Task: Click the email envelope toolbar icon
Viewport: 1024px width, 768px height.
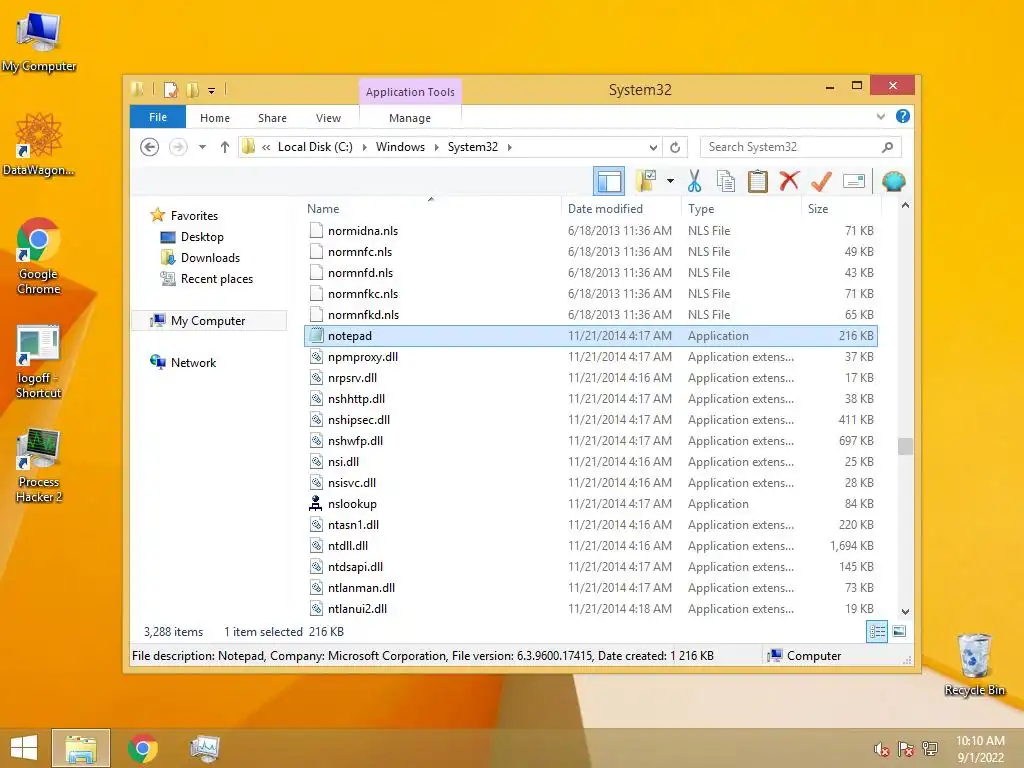Action: [854, 181]
